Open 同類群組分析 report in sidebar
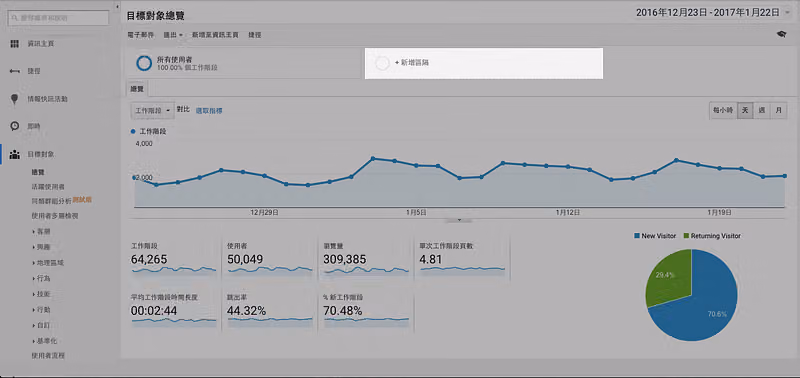 click(52, 200)
